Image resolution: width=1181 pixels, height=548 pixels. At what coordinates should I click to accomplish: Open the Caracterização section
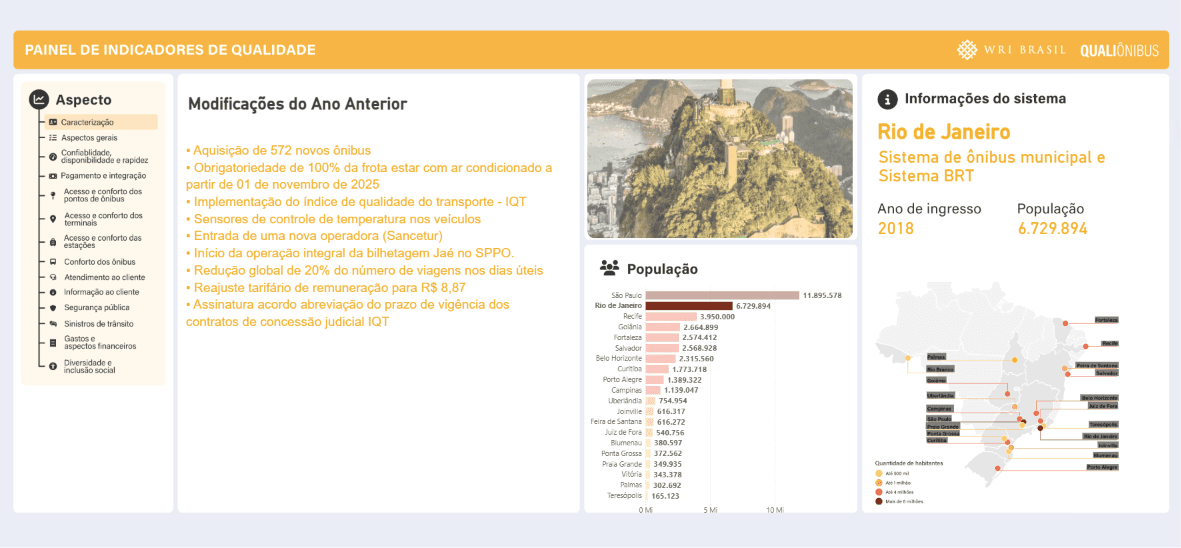(99, 122)
